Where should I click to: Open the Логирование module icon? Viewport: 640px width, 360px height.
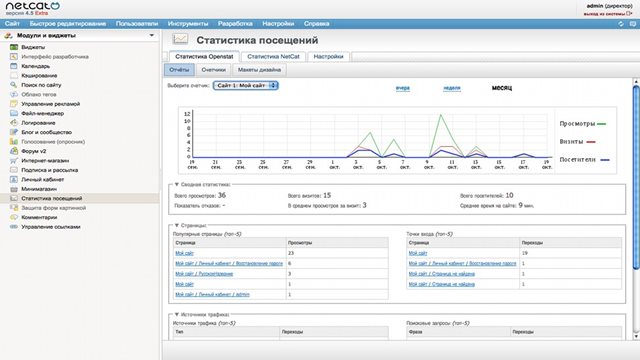pos(14,122)
